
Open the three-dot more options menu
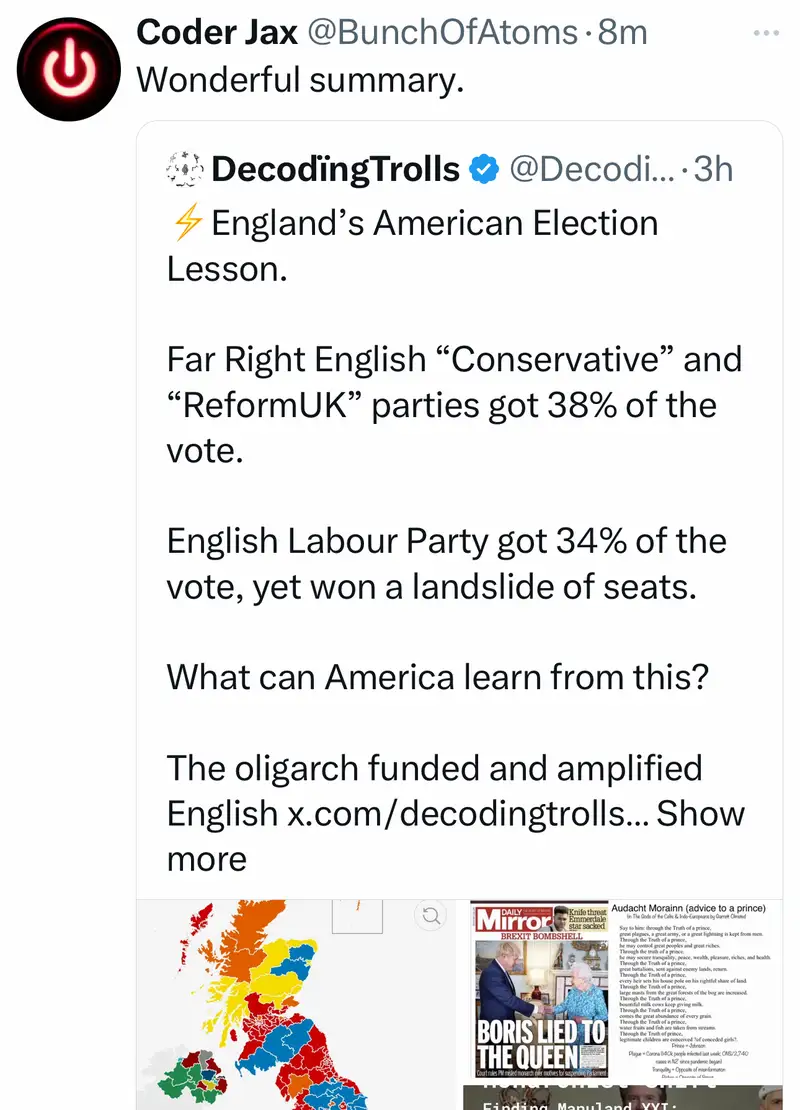(765, 33)
